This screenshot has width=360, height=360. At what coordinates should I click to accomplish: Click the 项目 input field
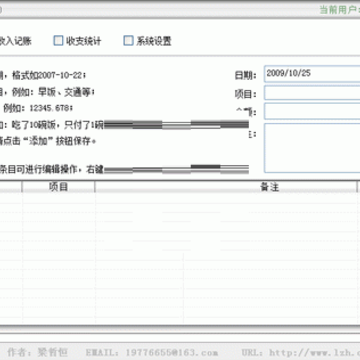312,93
